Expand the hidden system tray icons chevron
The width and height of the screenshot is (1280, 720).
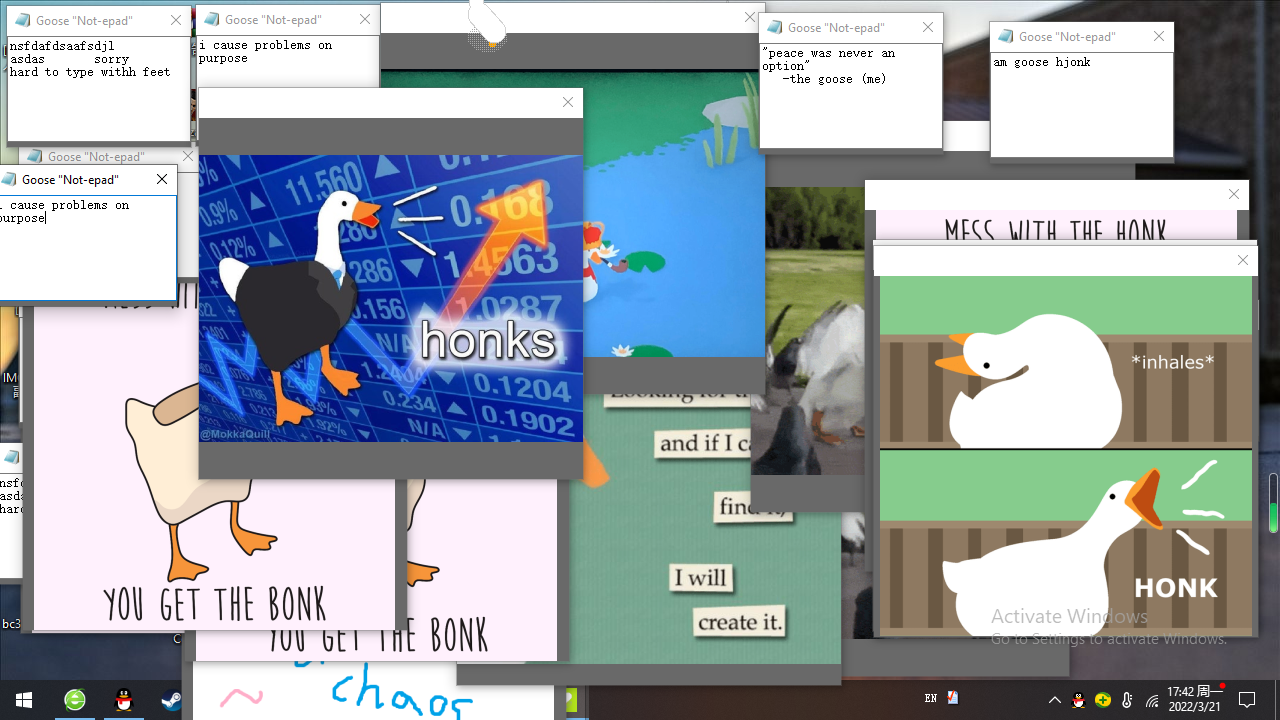pyautogui.click(x=1054, y=700)
